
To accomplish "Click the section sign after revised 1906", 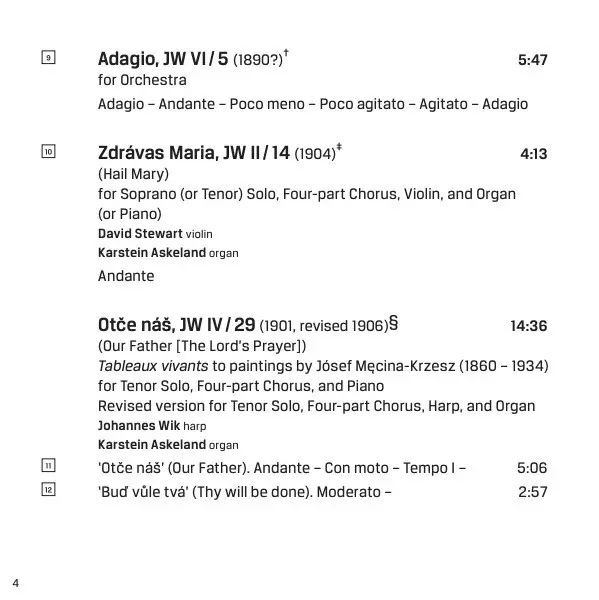I will point(393,323).
